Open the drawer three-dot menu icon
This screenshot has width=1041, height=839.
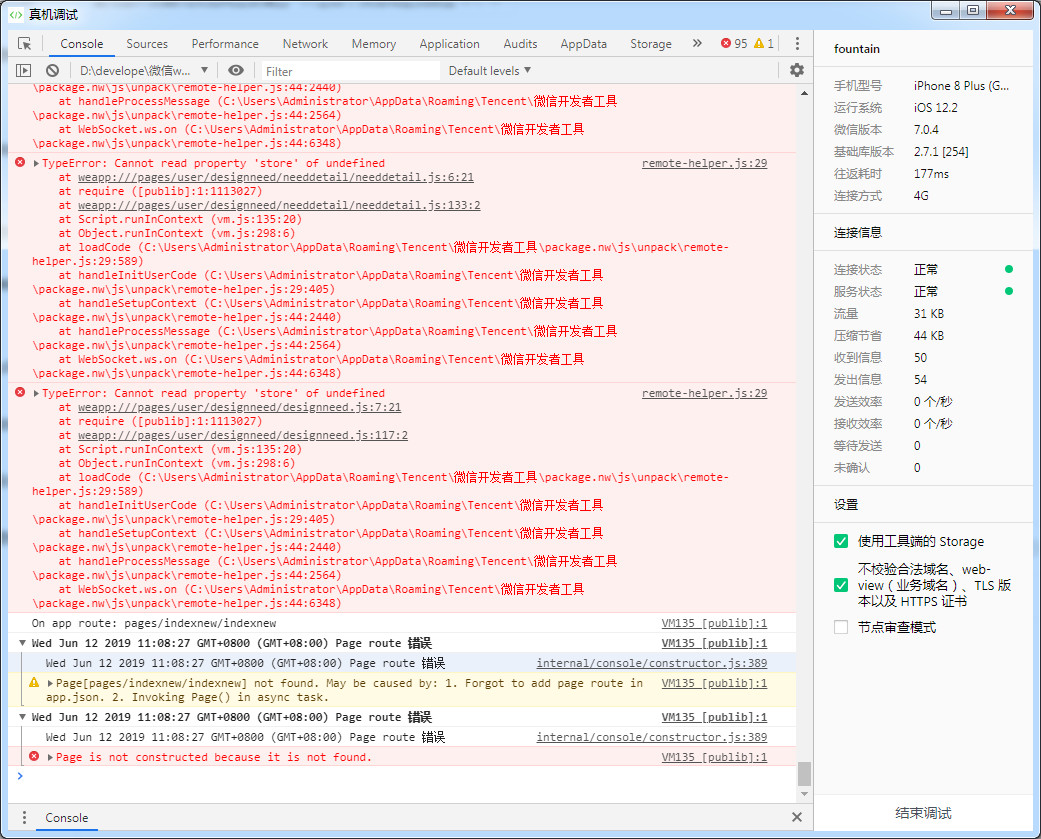coord(25,817)
